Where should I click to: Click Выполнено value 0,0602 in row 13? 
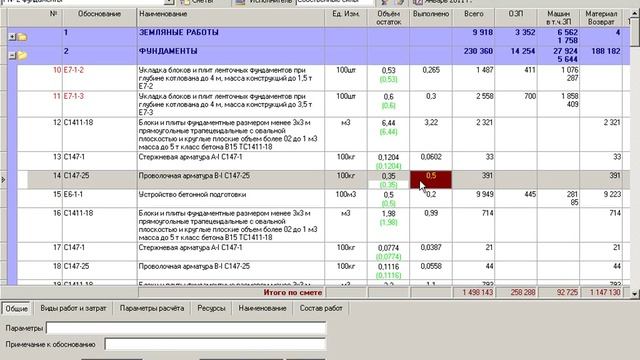click(431, 157)
